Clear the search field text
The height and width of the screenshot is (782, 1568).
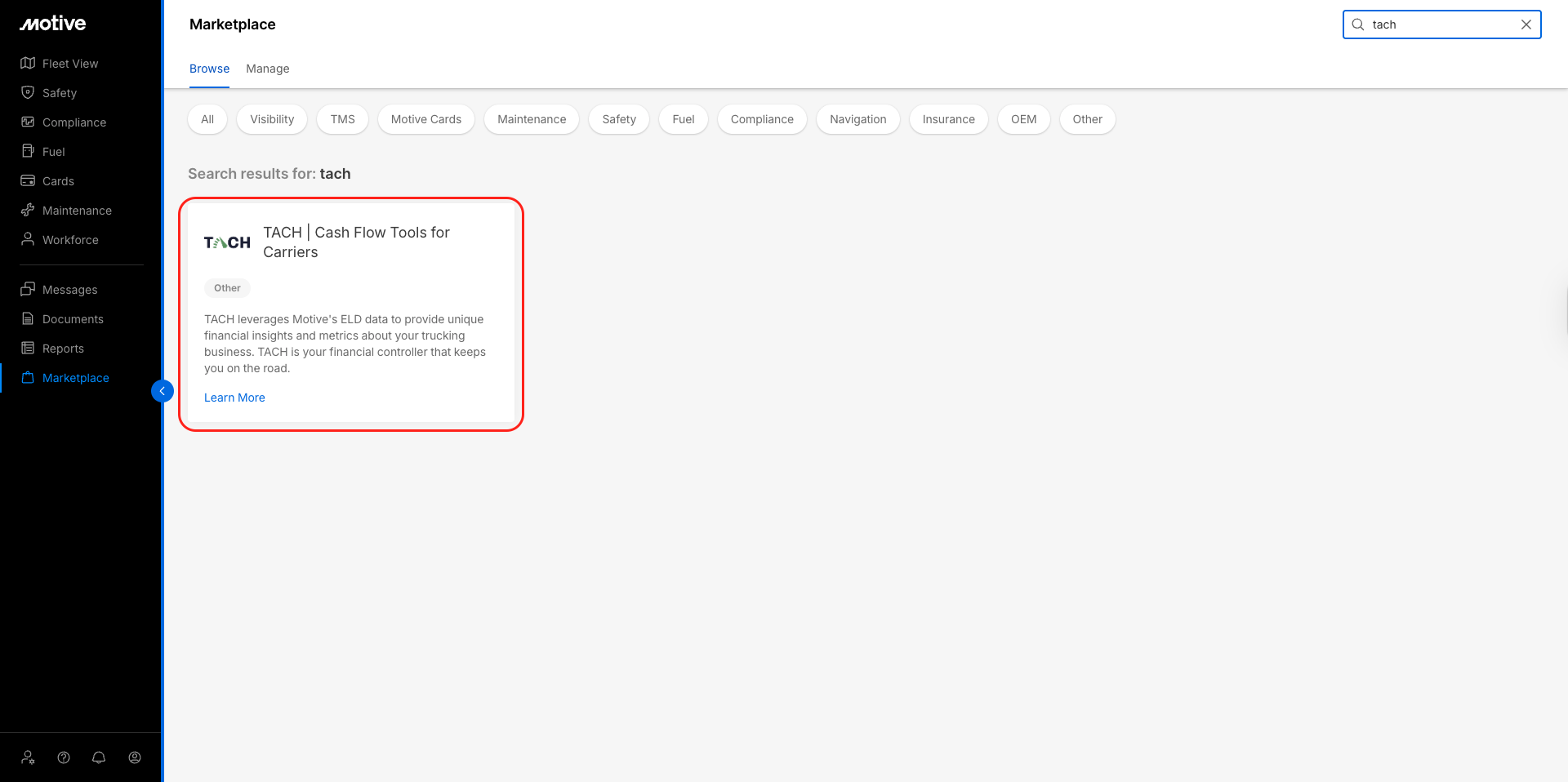pos(1526,24)
